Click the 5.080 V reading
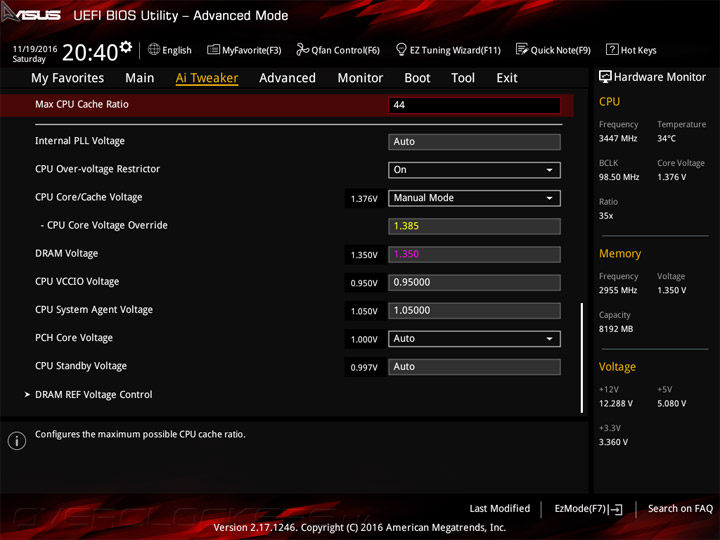 (x=671, y=404)
